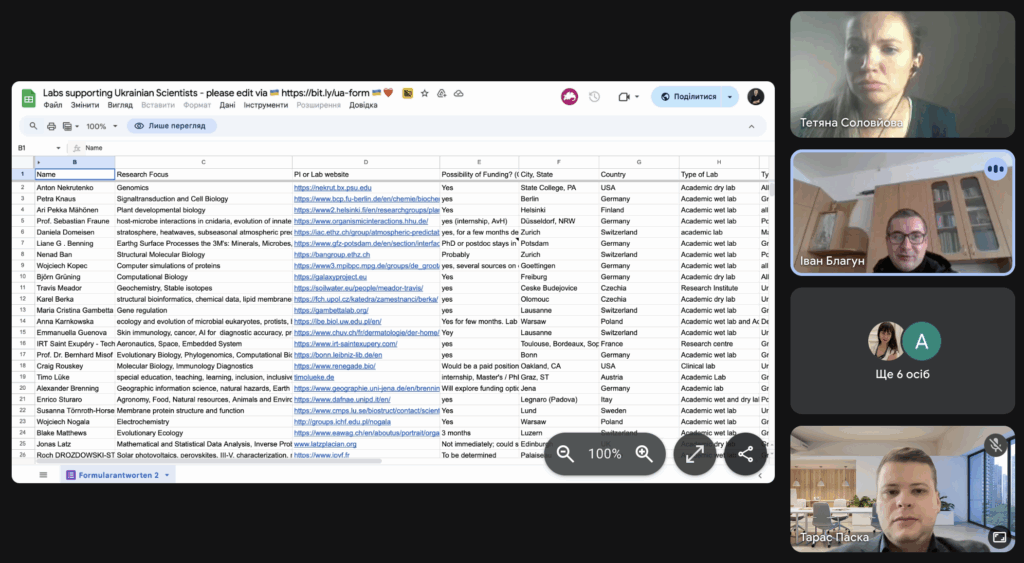Open the 100% zoom dropdown in toolbar
1024x563 pixels.
102,126
